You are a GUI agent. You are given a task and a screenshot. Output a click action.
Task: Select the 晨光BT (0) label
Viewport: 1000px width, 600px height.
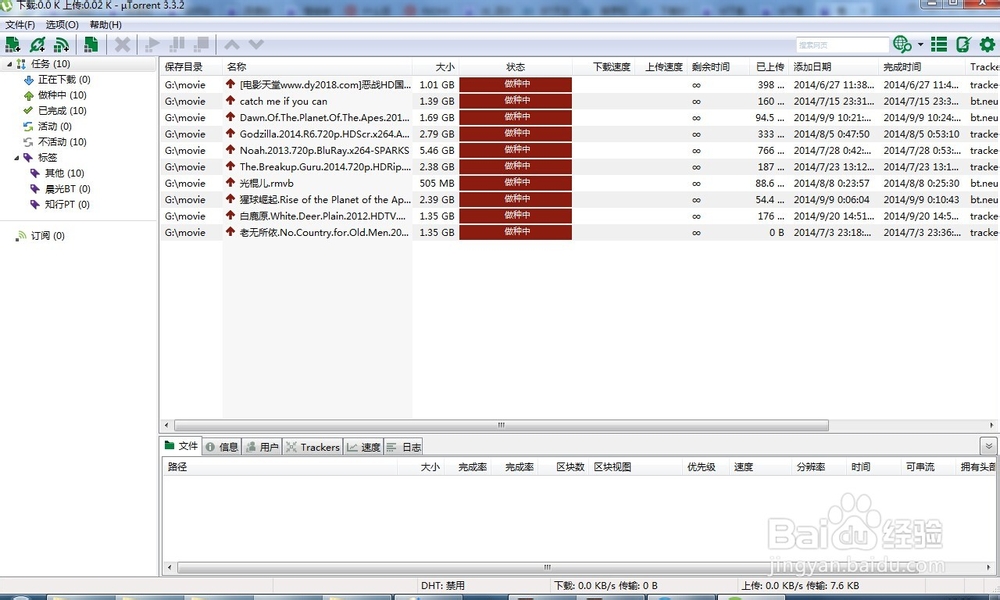click(67, 189)
